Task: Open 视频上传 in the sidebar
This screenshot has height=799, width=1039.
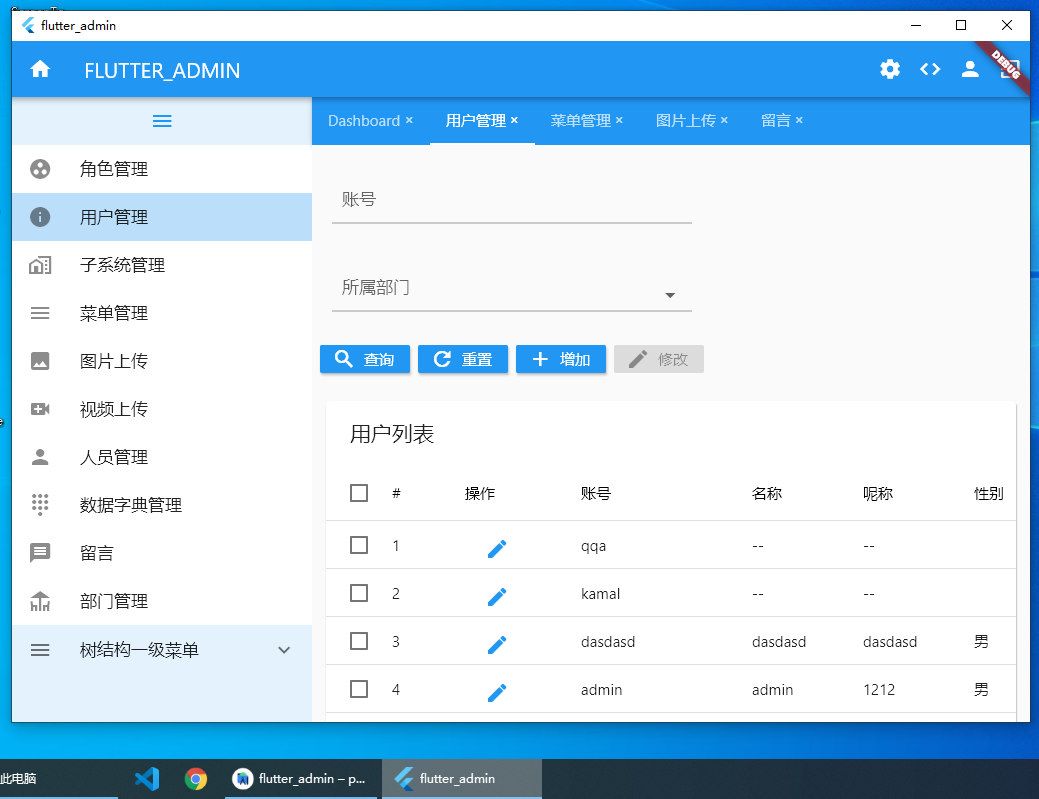Action: (162, 409)
